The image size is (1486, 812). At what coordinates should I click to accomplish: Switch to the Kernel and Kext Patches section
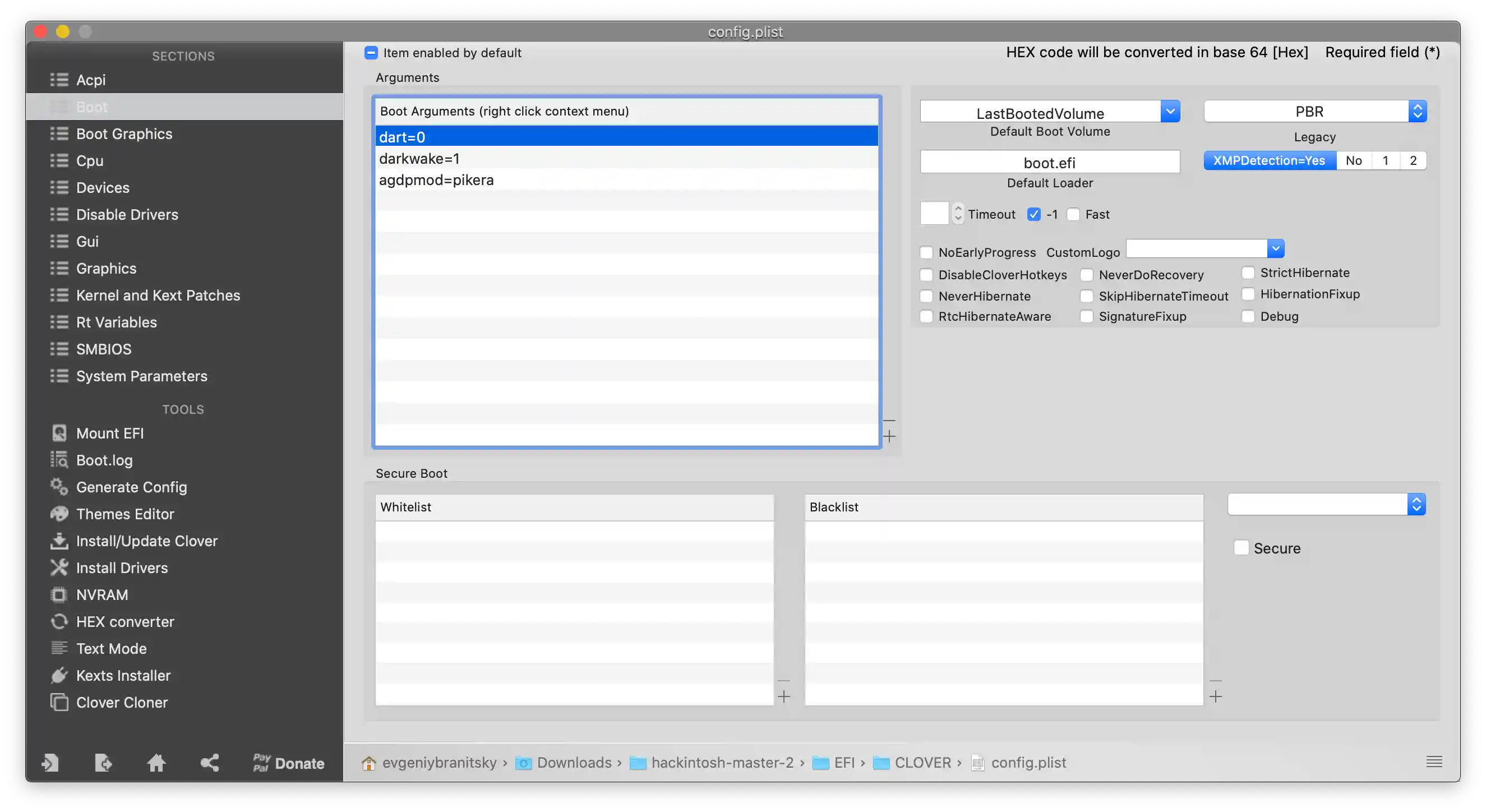tap(158, 296)
